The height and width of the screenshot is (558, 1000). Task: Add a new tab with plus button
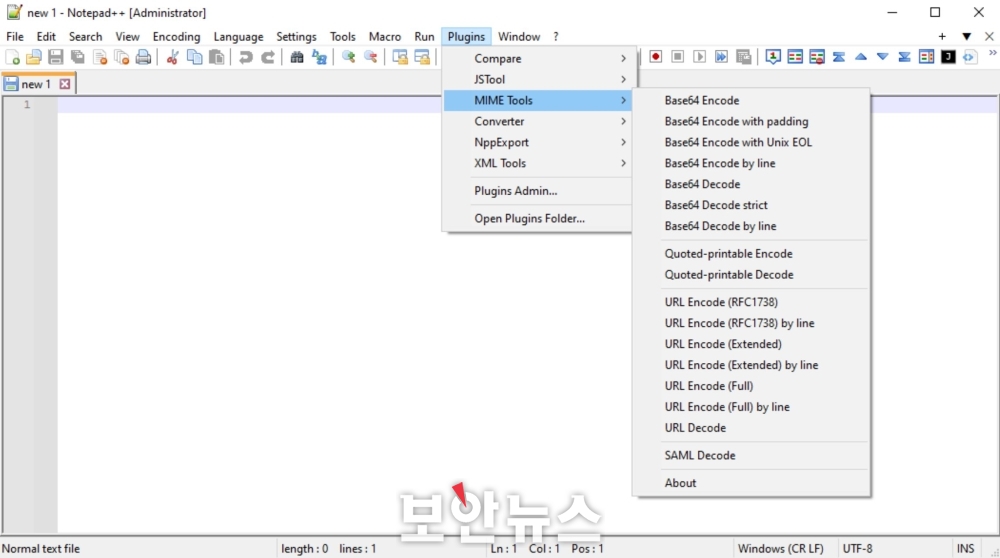pyautogui.click(x=942, y=36)
